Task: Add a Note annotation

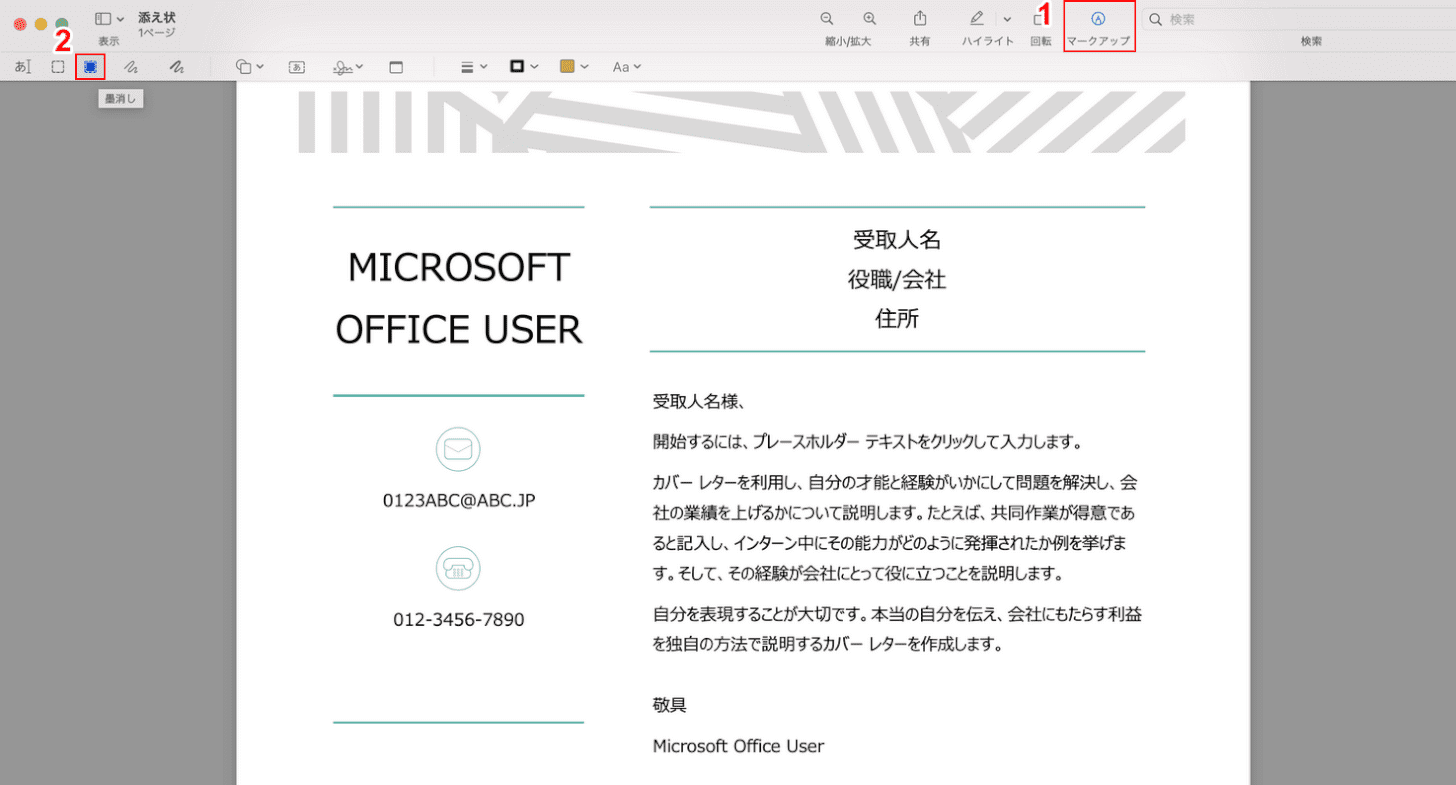Action: [395, 67]
